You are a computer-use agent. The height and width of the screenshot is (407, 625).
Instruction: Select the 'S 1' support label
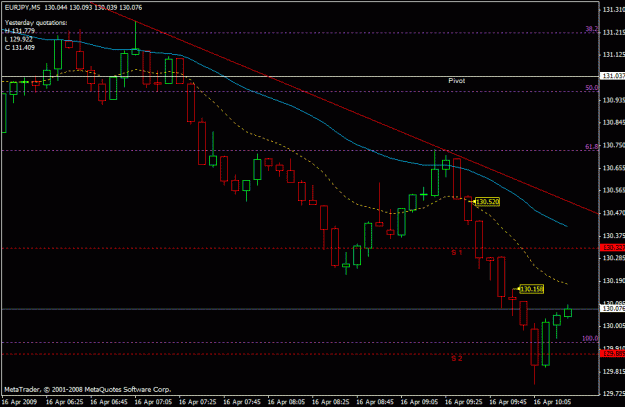(457, 252)
